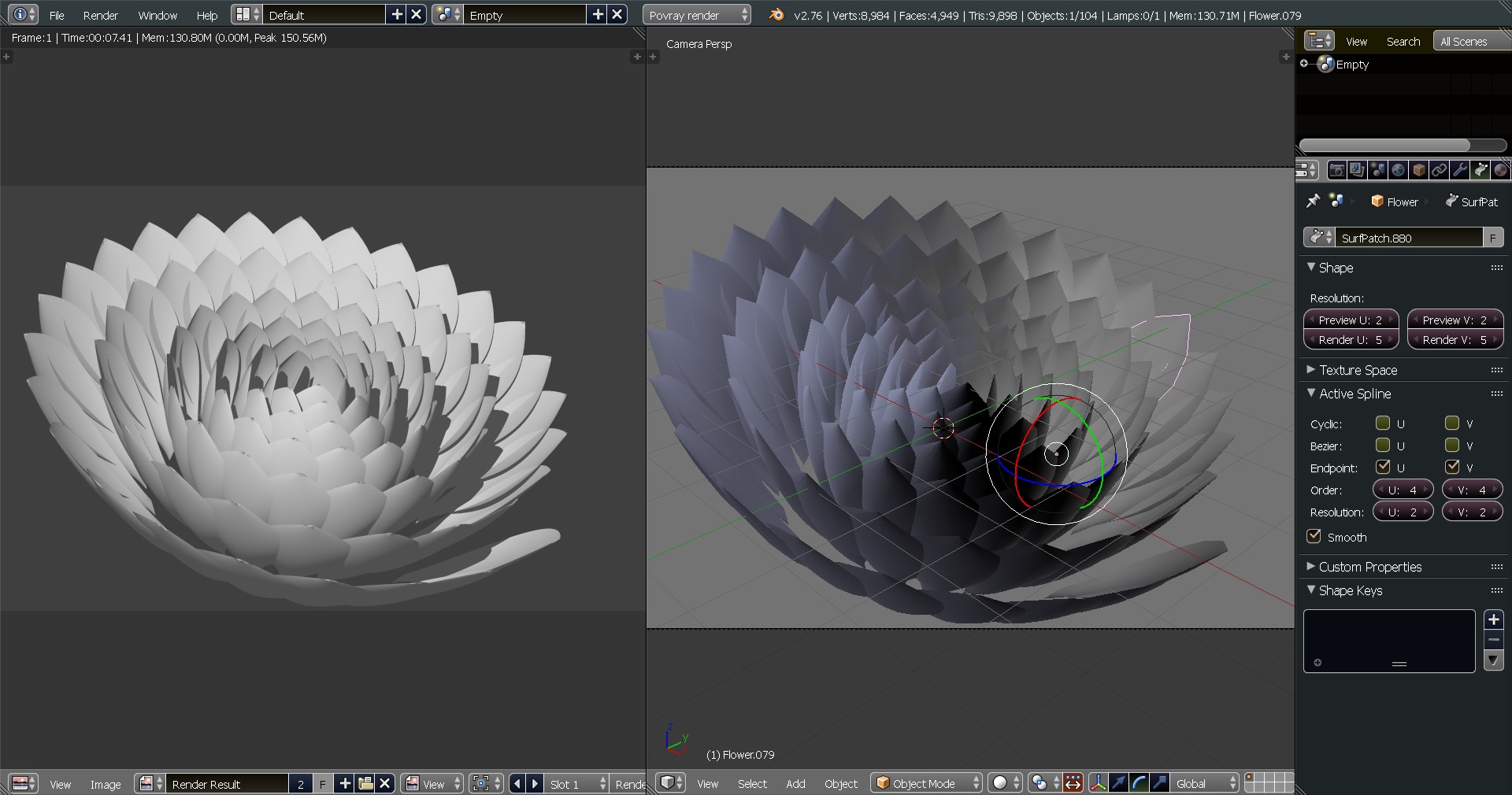
Task: Open the Constraints chain-link properties icon
Action: point(1439,171)
